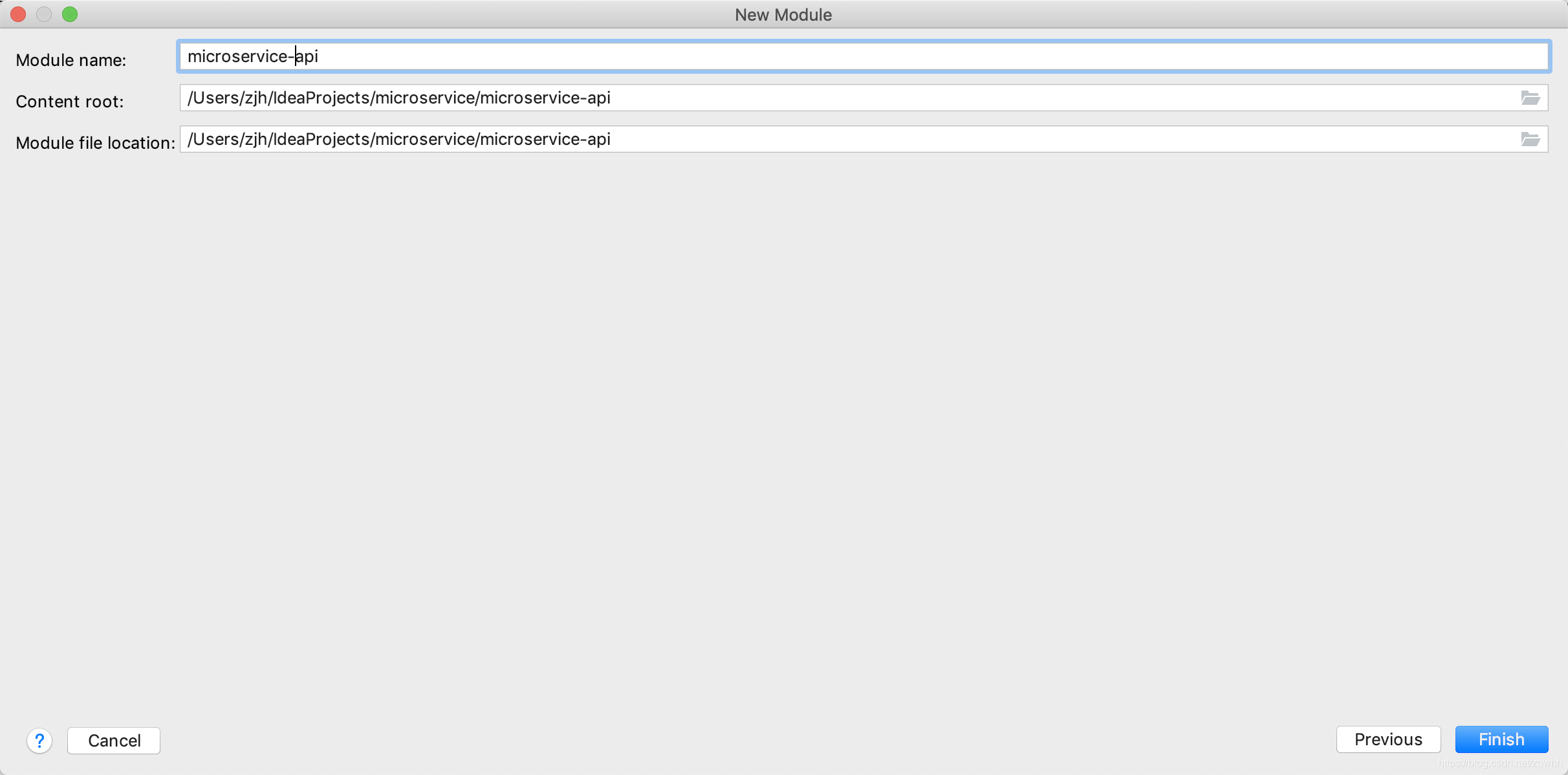Click the blue question mark help icon
This screenshot has width=1568, height=775.
tap(39, 740)
